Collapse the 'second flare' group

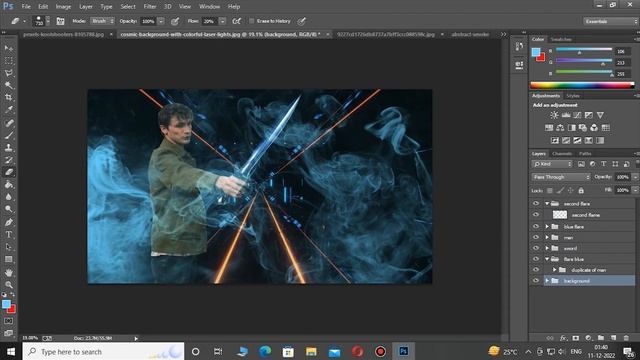(x=547, y=203)
